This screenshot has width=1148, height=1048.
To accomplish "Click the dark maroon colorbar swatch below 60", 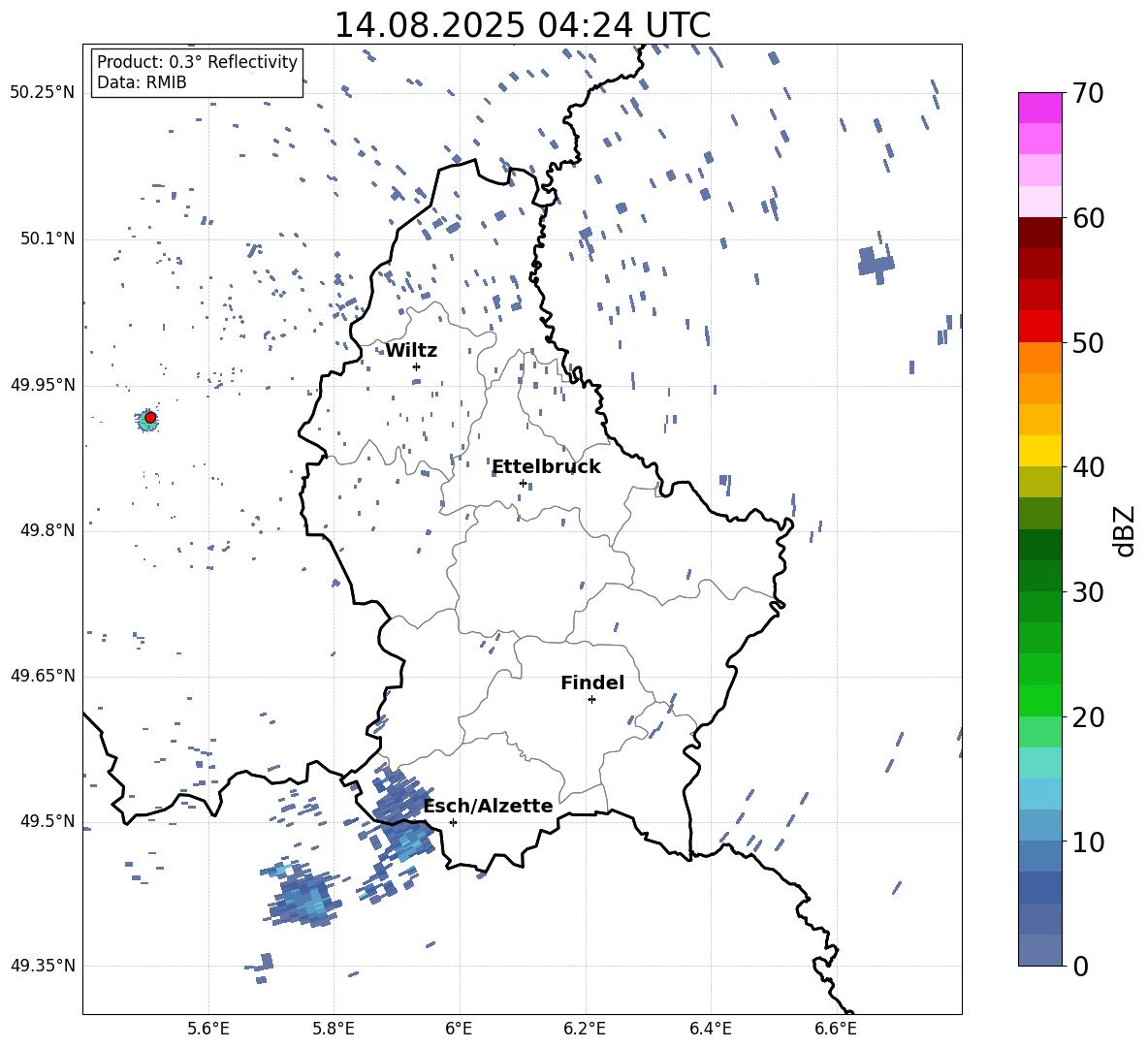I will click(x=1039, y=233).
